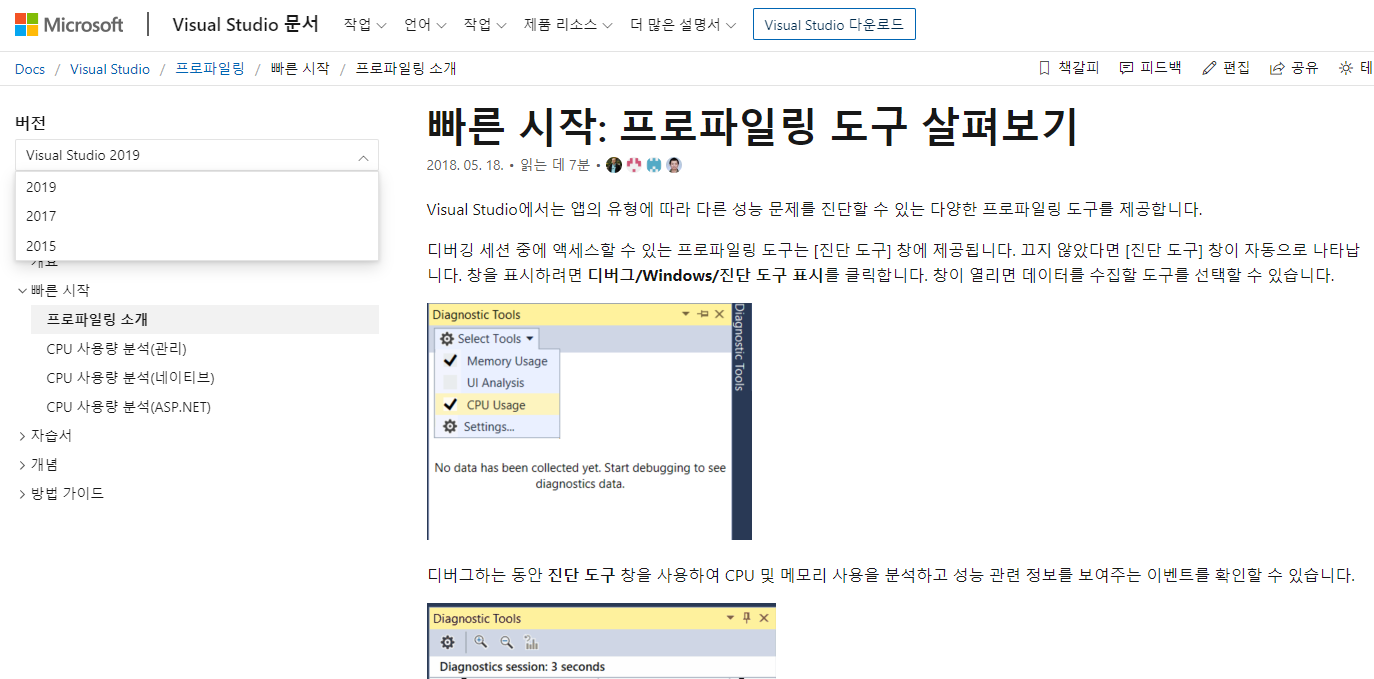This screenshot has width=1374, height=679.
Task: Click the 빠른 시작 breadcrumb text
Action: [x=299, y=69]
